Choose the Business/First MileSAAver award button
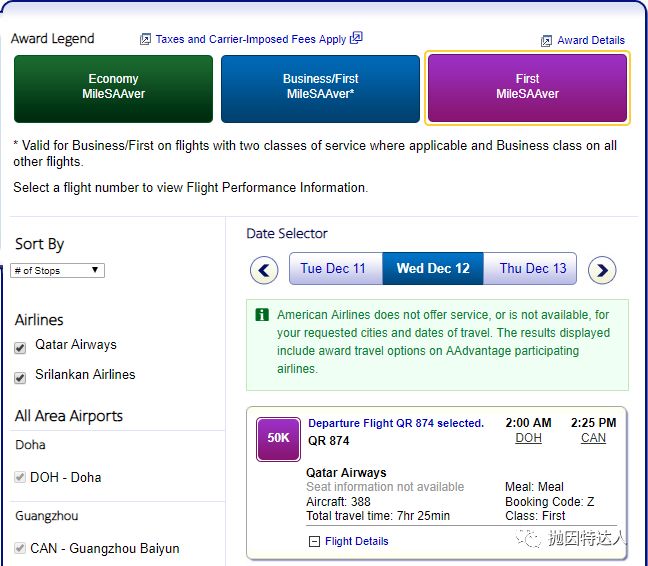Viewport: 648px width, 566px height. point(320,89)
